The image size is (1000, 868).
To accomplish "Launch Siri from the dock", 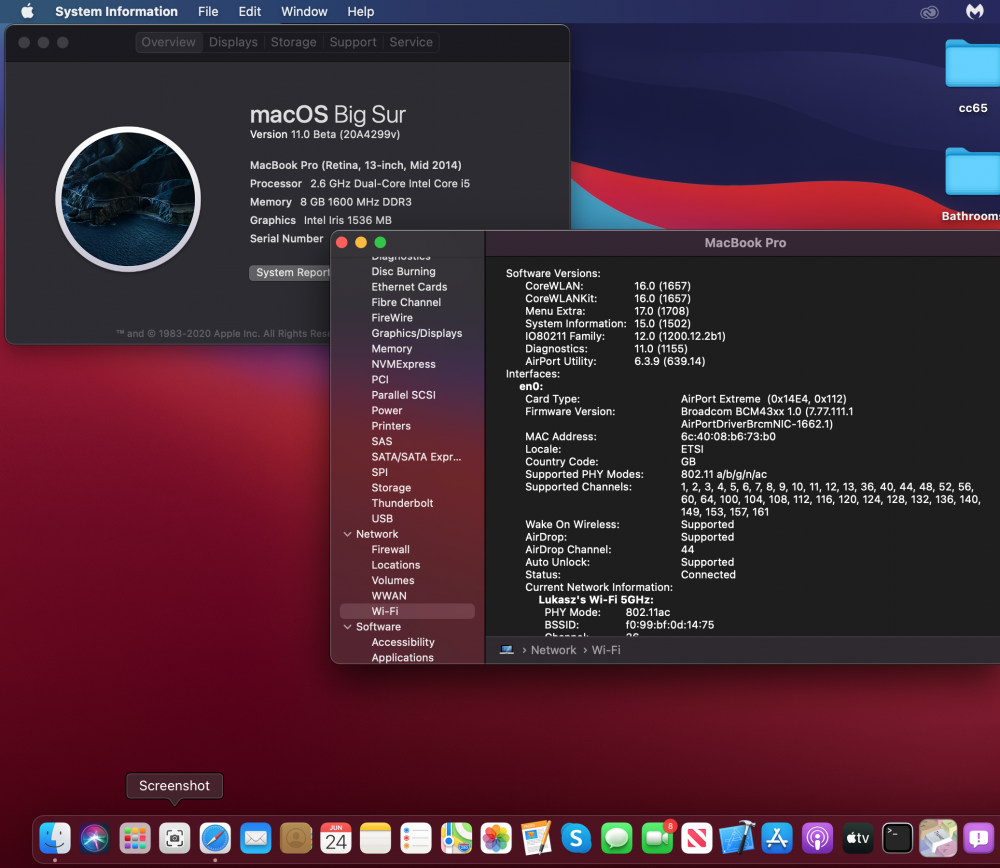I will point(95,838).
